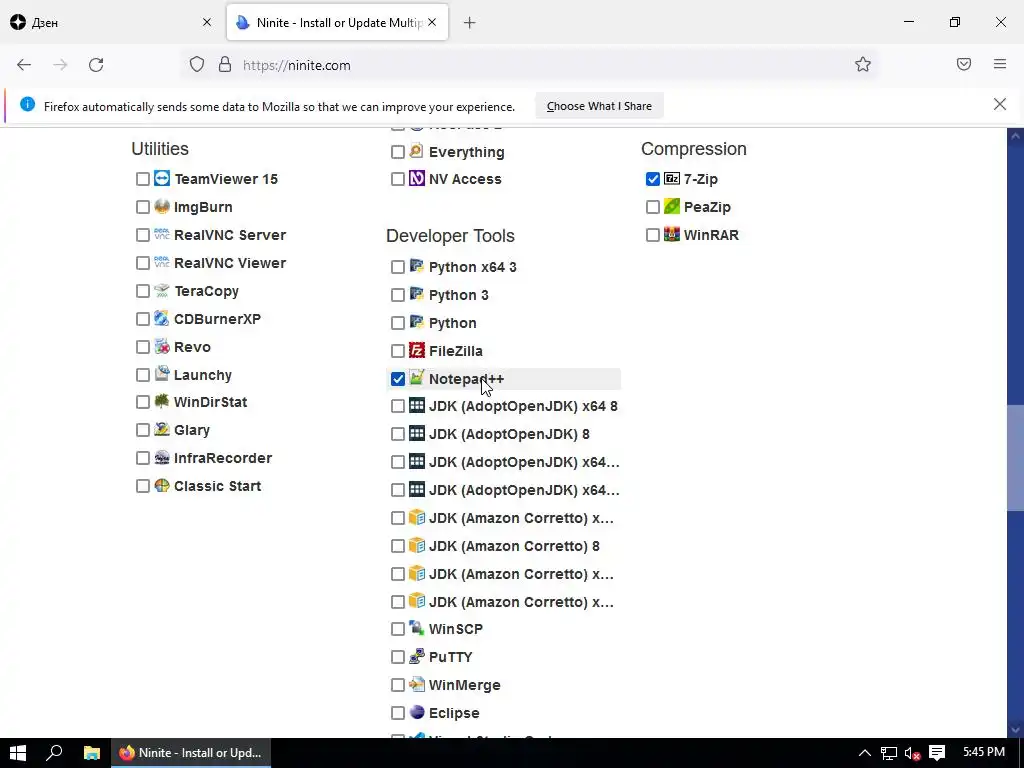Open the notification center icon
1024x768 pixels.
[x=937, y=753]
